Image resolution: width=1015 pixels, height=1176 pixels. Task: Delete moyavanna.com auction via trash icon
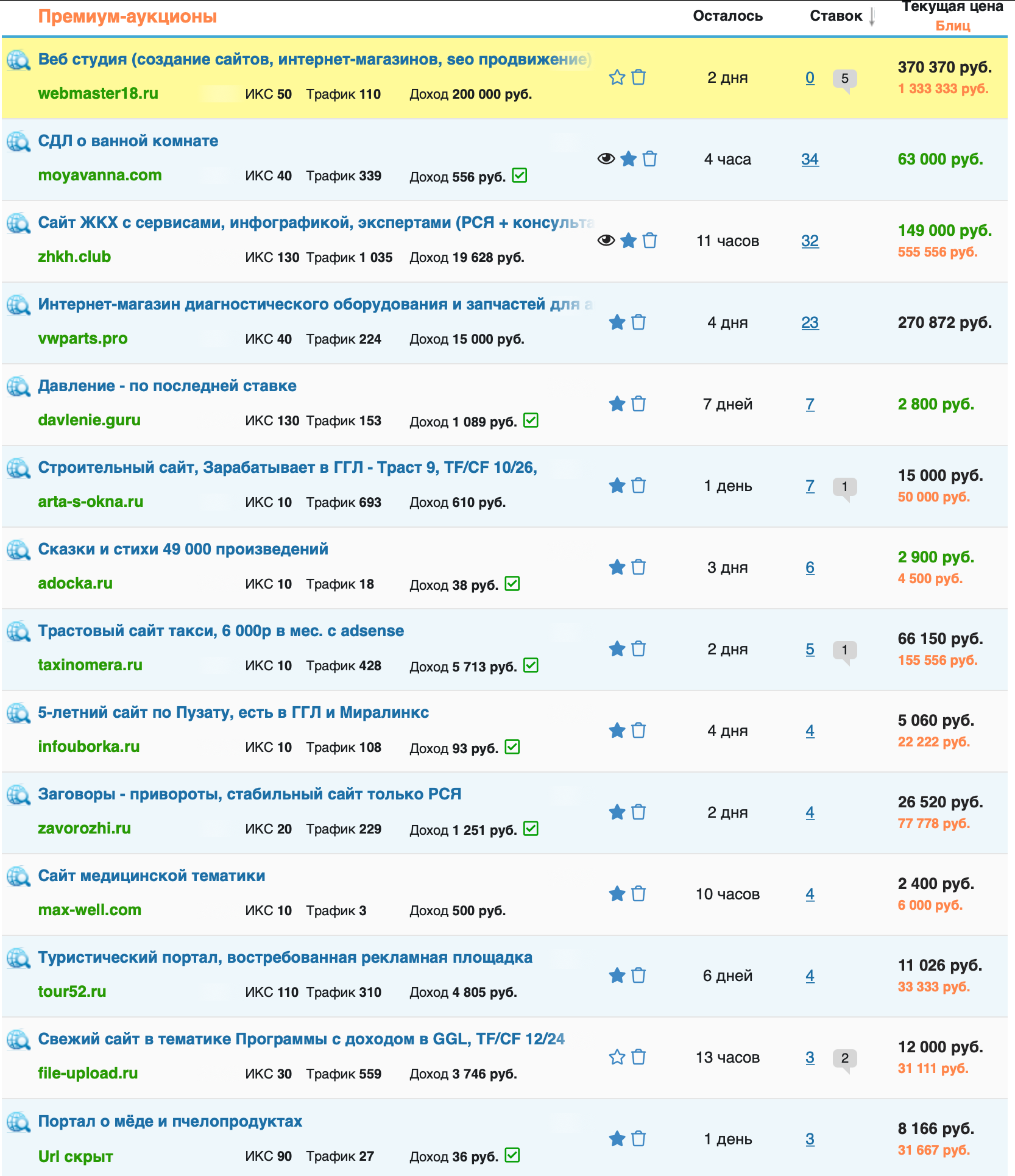click(650, 159)
